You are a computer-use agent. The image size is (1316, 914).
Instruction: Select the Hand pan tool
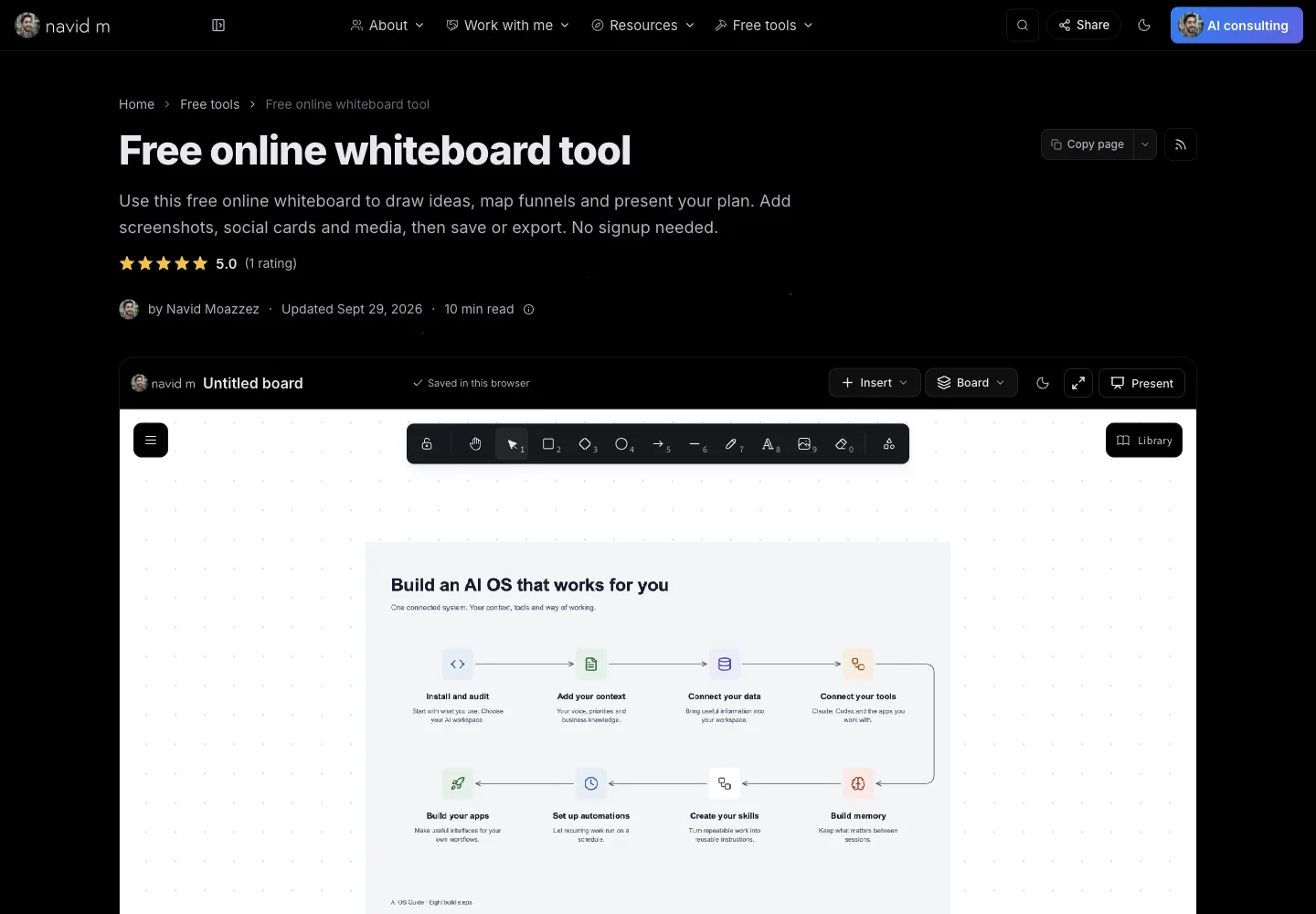[475, 444]
